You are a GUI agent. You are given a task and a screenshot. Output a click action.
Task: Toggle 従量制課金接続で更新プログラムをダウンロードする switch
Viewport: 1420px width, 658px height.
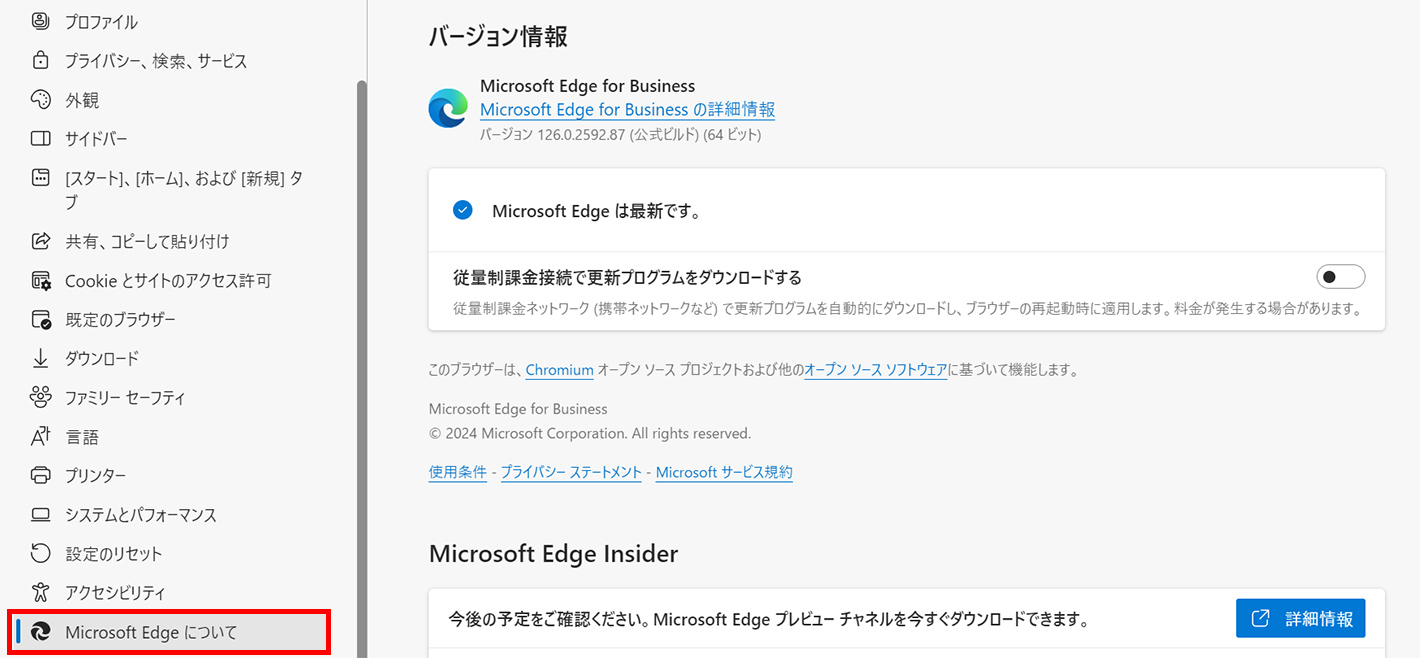point(1341,277)
